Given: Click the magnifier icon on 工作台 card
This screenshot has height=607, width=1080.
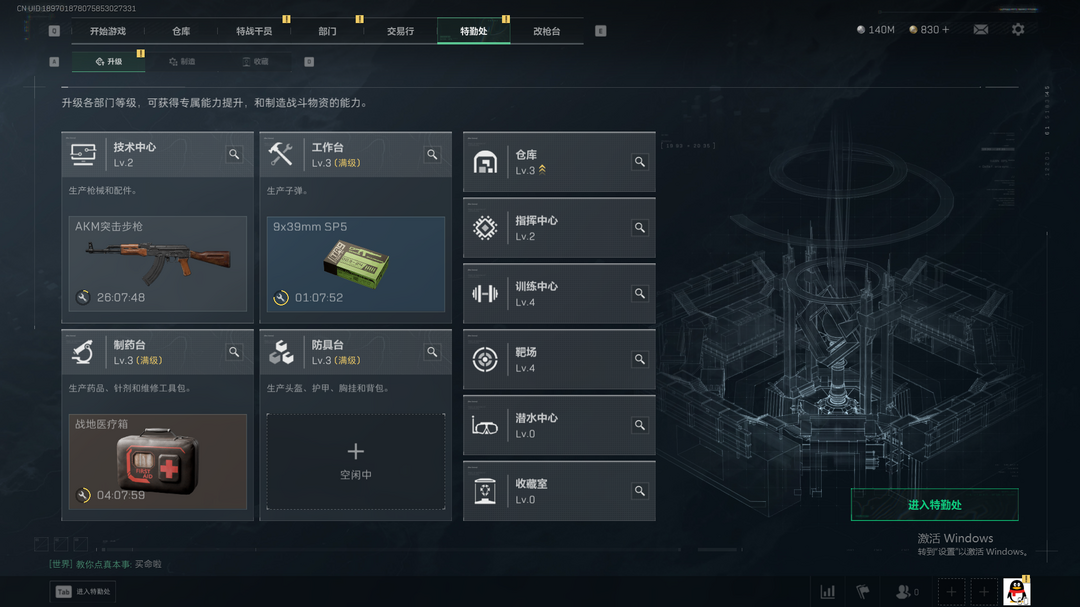Looking at the screenshot, I should [x=432, y=154].
